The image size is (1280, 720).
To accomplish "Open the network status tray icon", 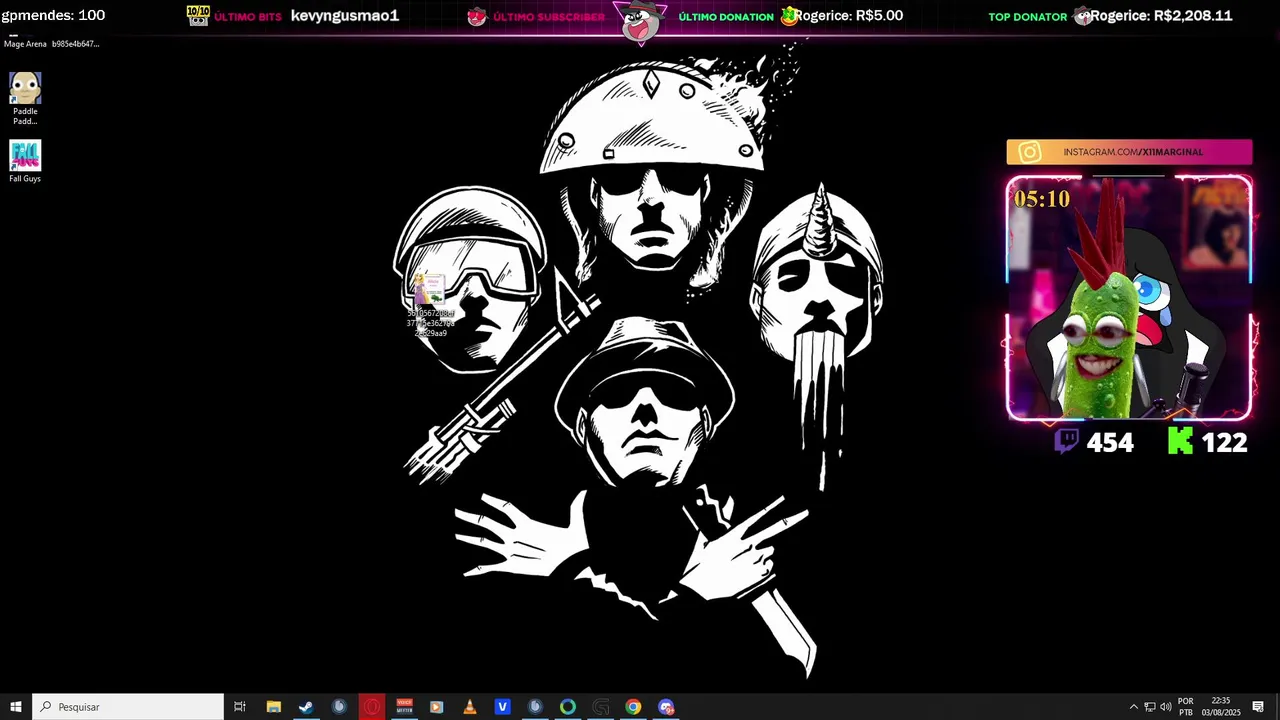I will (x=1150, y=707).
